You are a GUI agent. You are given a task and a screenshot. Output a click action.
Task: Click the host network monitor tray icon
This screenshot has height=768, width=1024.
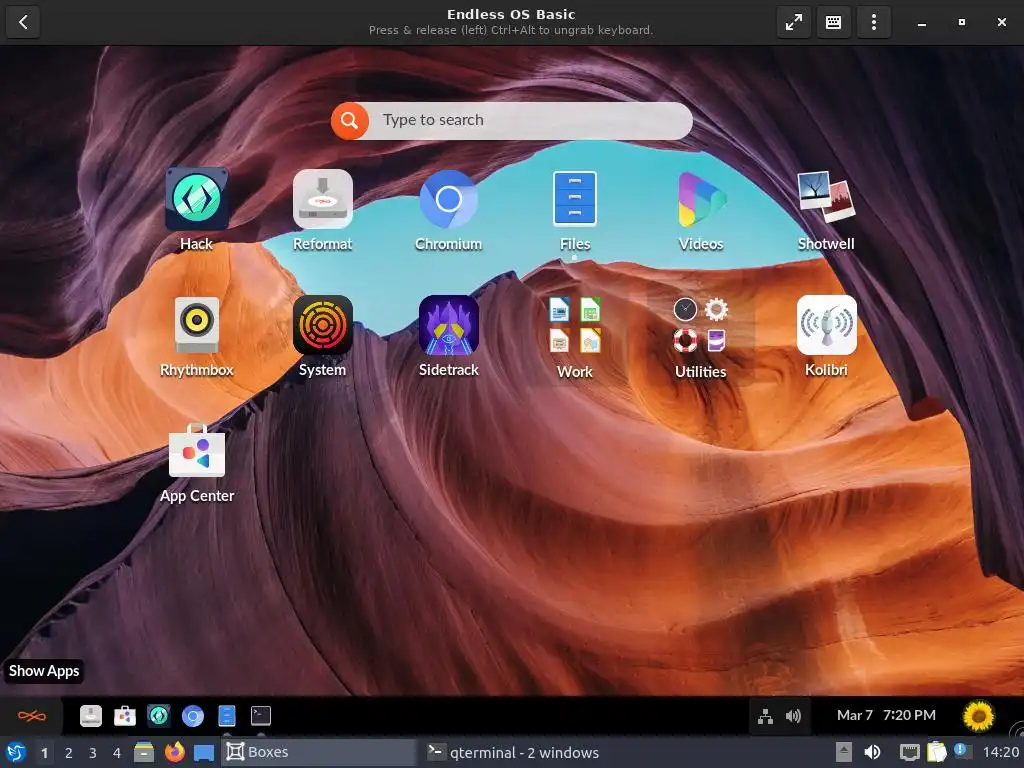click(x=909, y=753)
